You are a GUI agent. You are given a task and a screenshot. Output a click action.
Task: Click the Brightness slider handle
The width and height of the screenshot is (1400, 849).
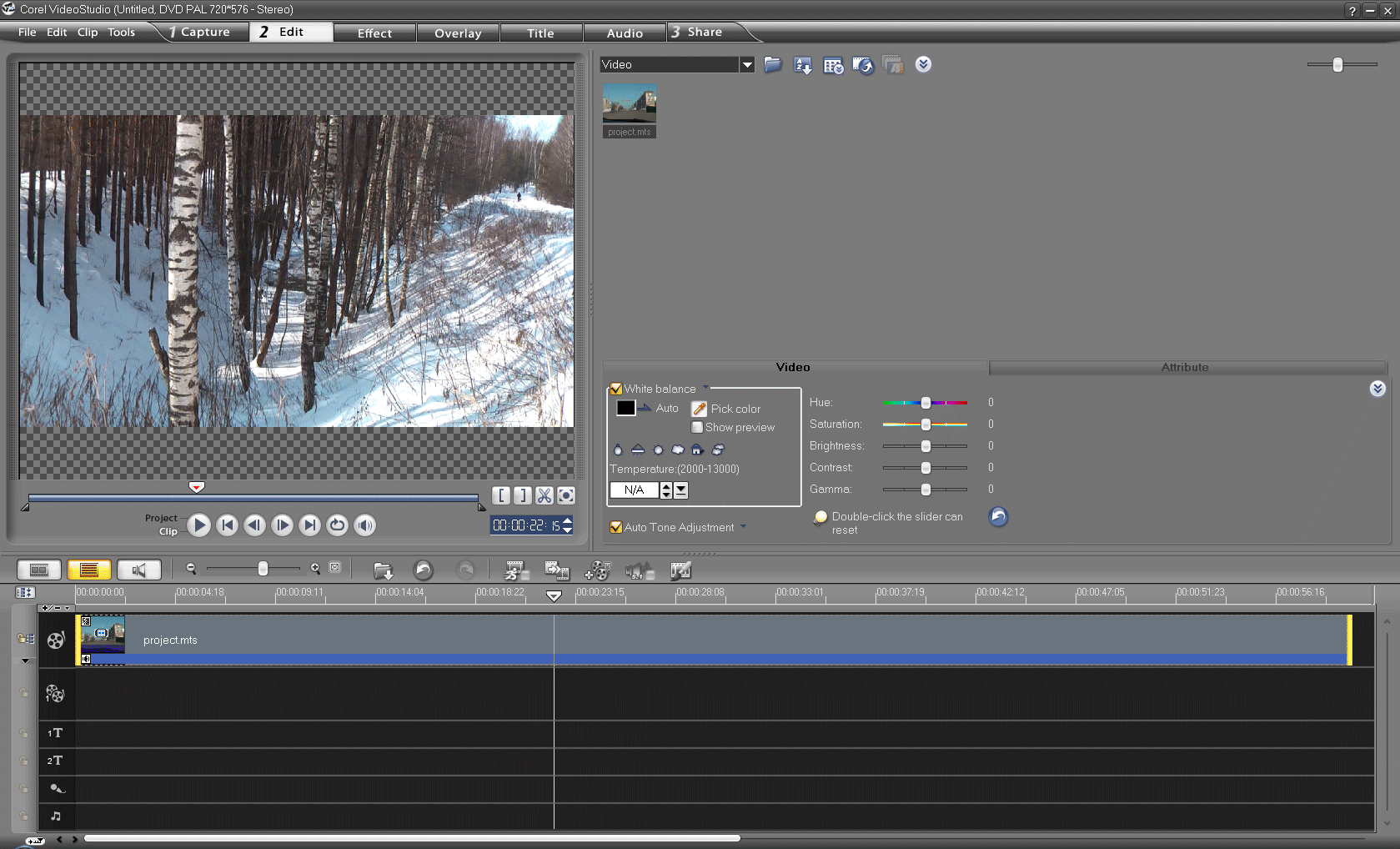926,446
